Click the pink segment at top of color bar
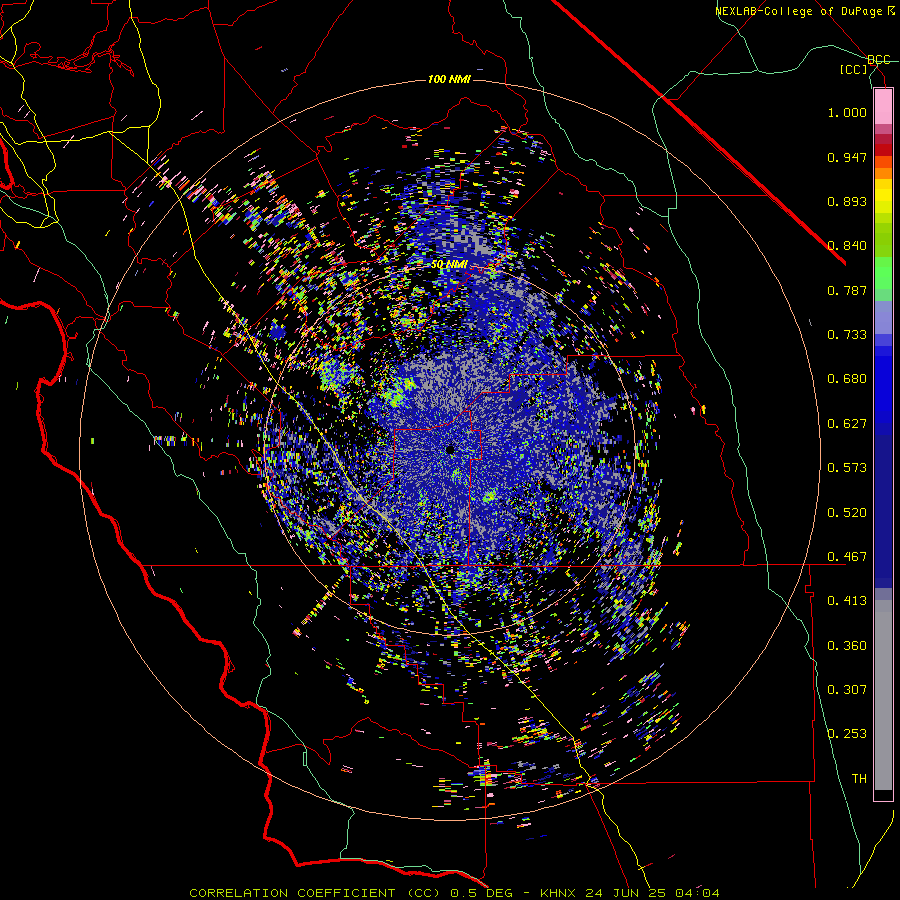This screenshot has height=900, width=900. click(883, 107)
